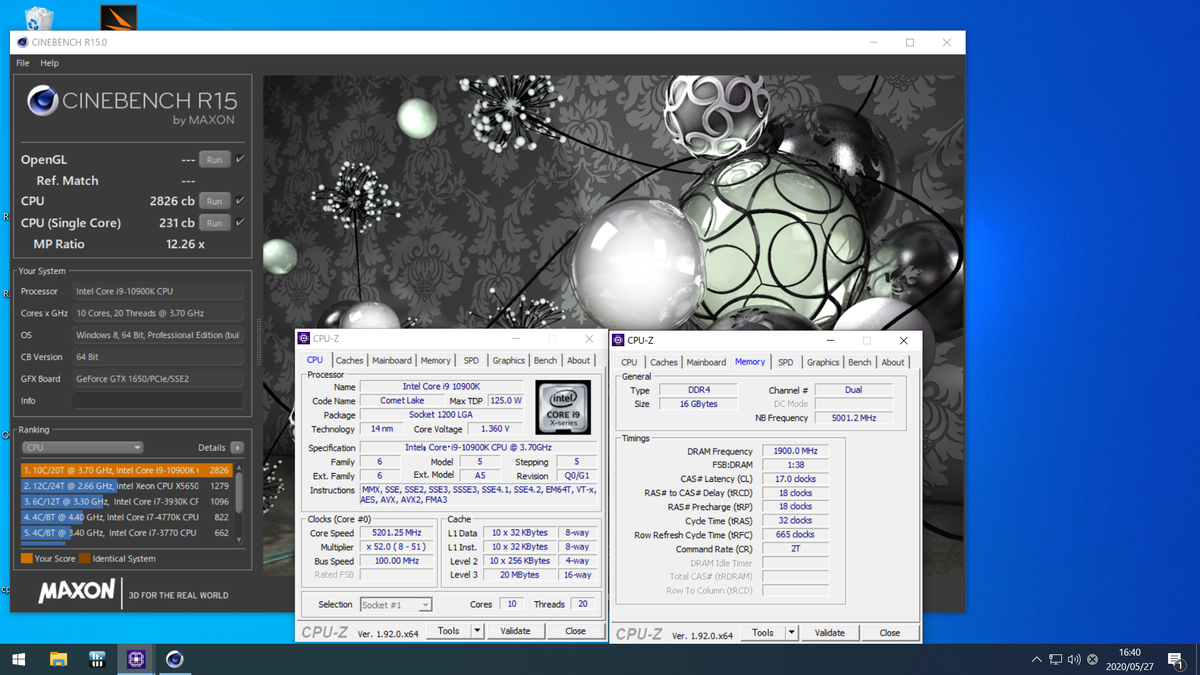Open the volume control tray icon

coord(1074,660)
